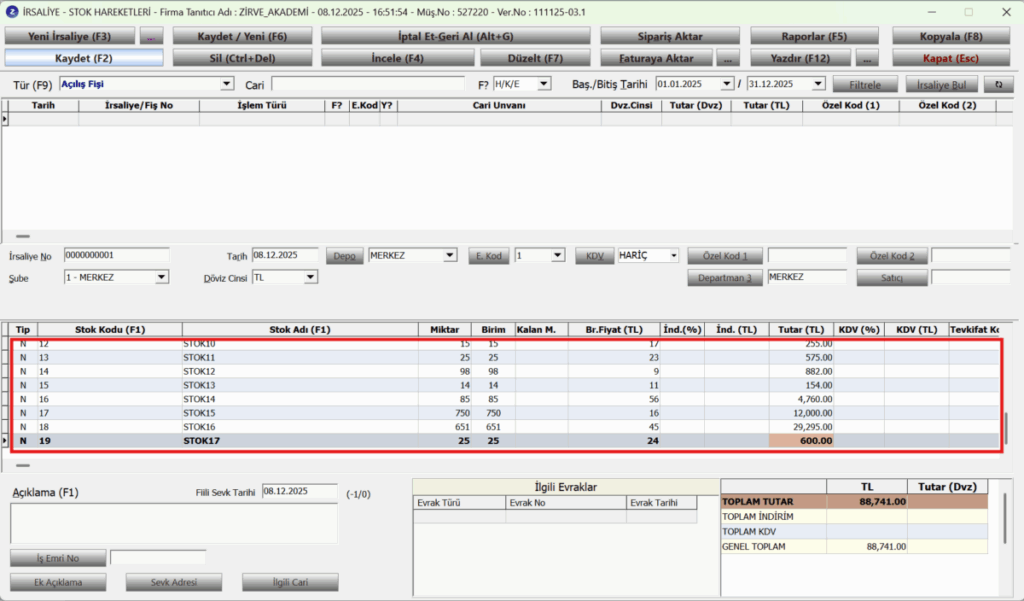Click İptal Et-Geri Al (Alt+G) button
Image resolution: width=1024 pixels, height=601 pixels.
coord(456,37)
